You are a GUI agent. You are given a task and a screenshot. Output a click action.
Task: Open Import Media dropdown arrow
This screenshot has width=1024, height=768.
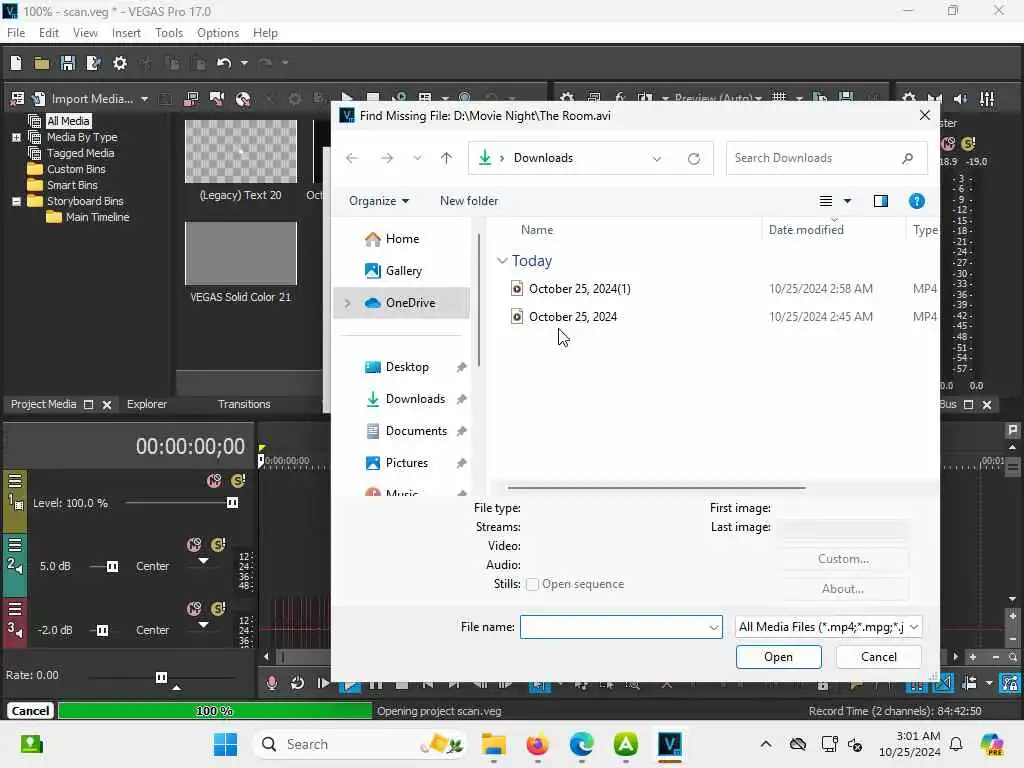(144, 99)
